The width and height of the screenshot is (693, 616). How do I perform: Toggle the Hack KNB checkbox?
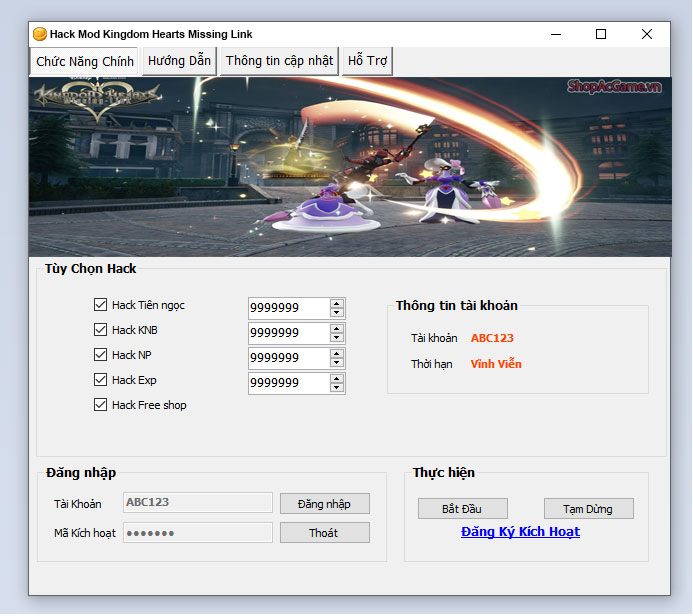(x=100, y=330)
